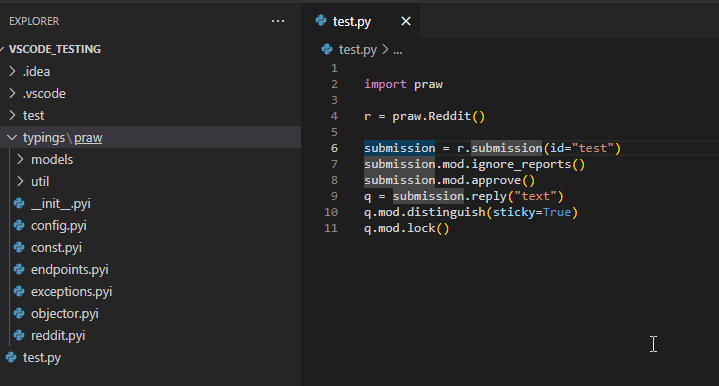Viewport: 719px width, 386px height.
Task: Close the test.py editor tab
Action: coord(406,21)
